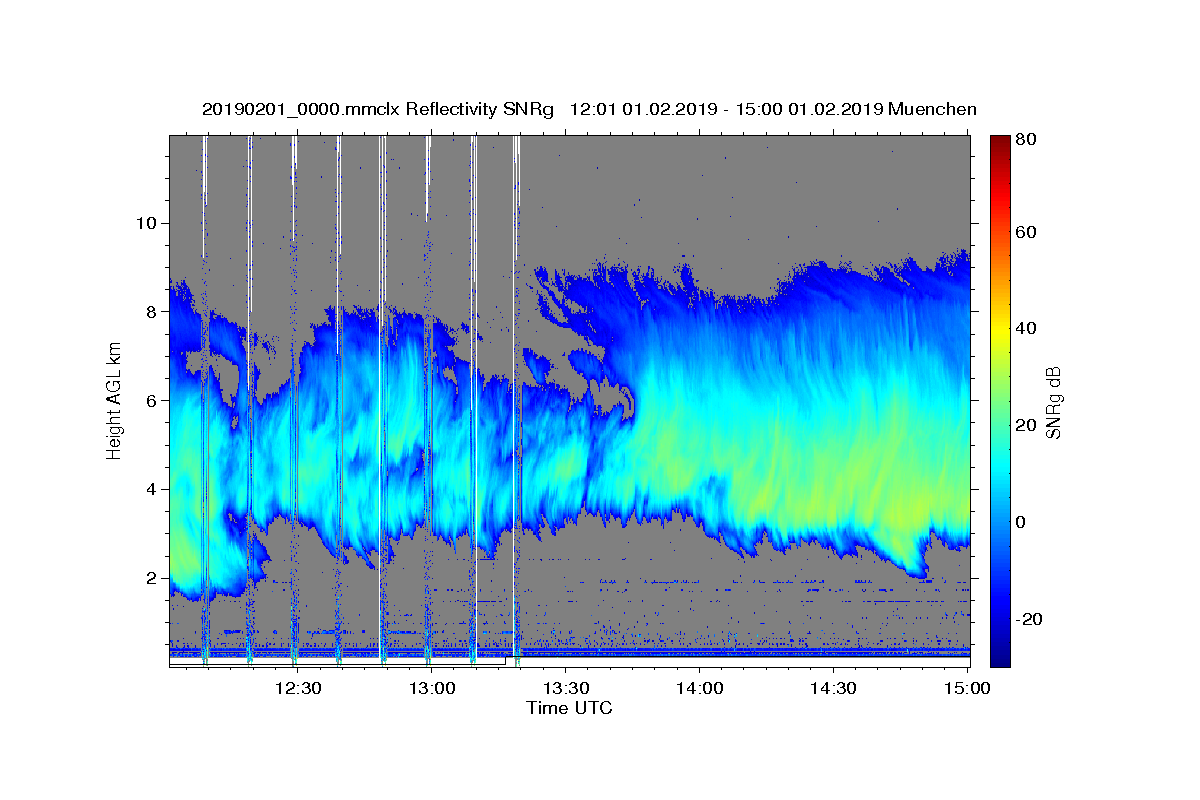Image resolution: width=1200 pixels, height=800 pixels.
Task: Click the 14:00 time tick label
Action: 699,688
